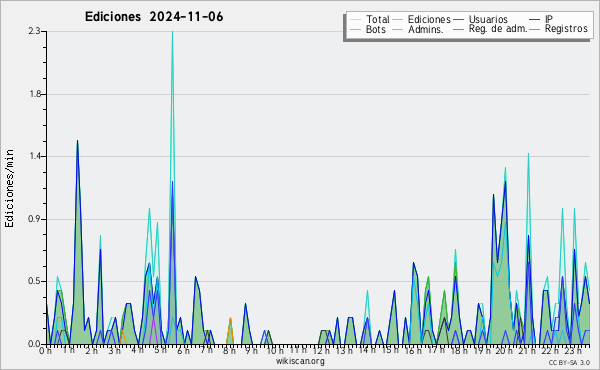
Task: Select the 'IP' legend entry
Action: tap(549, 19)
